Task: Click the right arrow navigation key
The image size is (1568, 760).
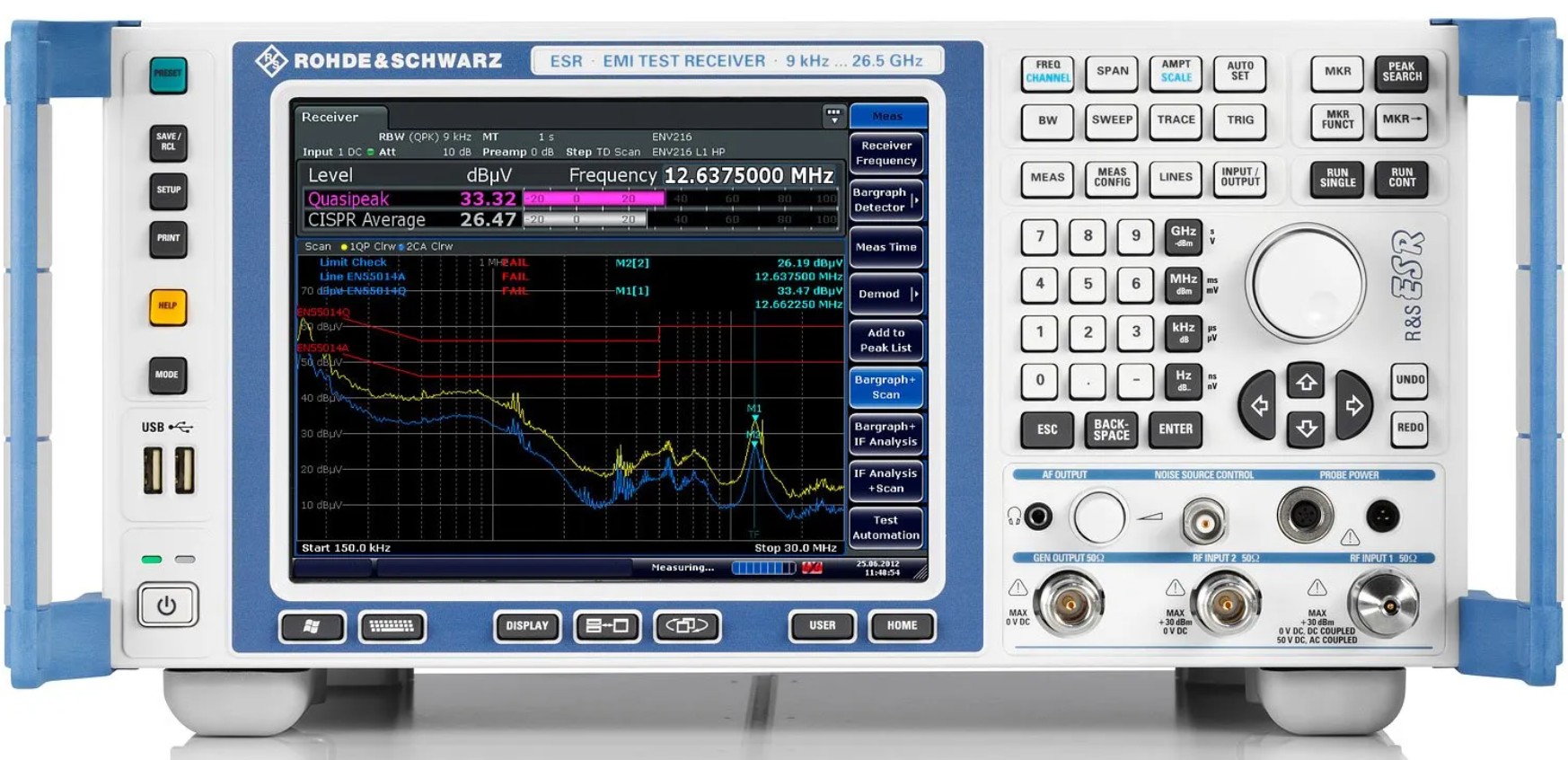Action: pyautogui.click(x=1353, y=405)
